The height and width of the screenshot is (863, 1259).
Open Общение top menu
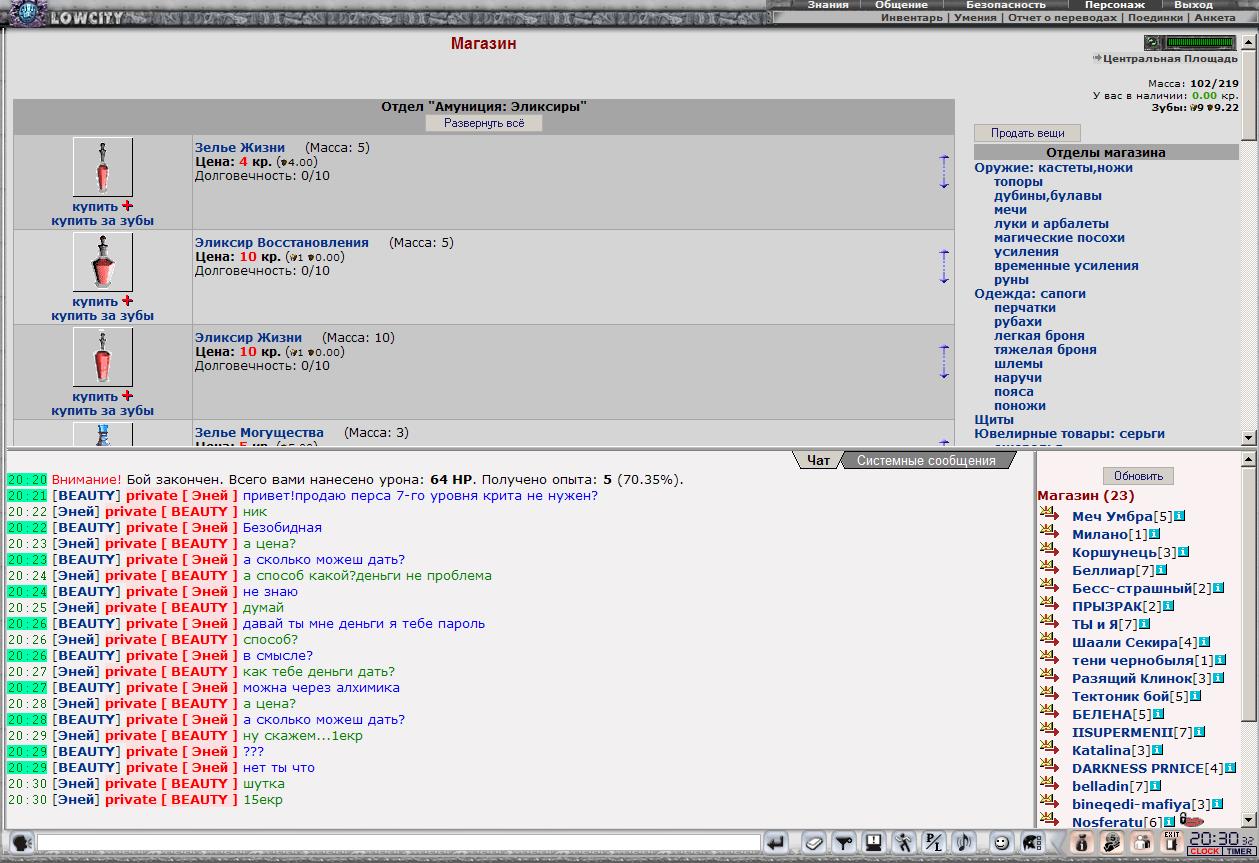(x=901, y=5)
